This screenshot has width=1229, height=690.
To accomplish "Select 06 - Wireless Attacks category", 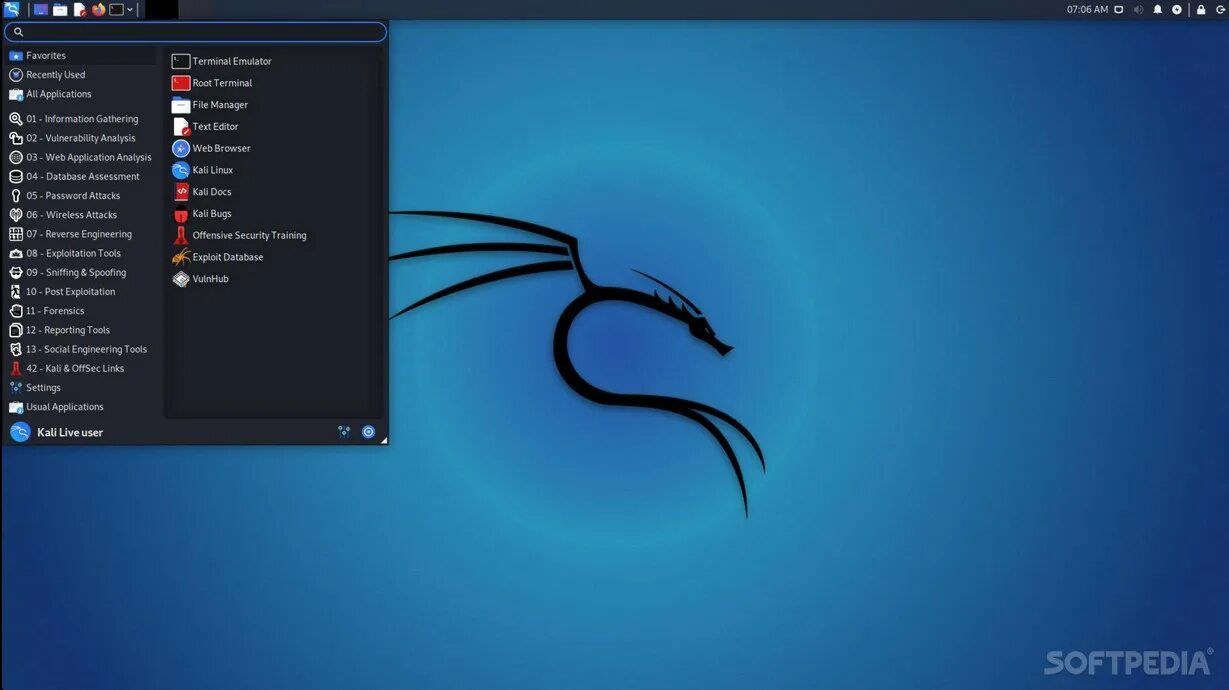I will (x=82, y=215).
